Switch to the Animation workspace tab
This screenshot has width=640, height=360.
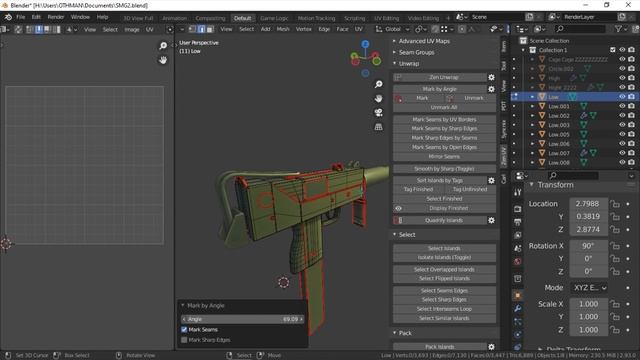click(174, 18)
